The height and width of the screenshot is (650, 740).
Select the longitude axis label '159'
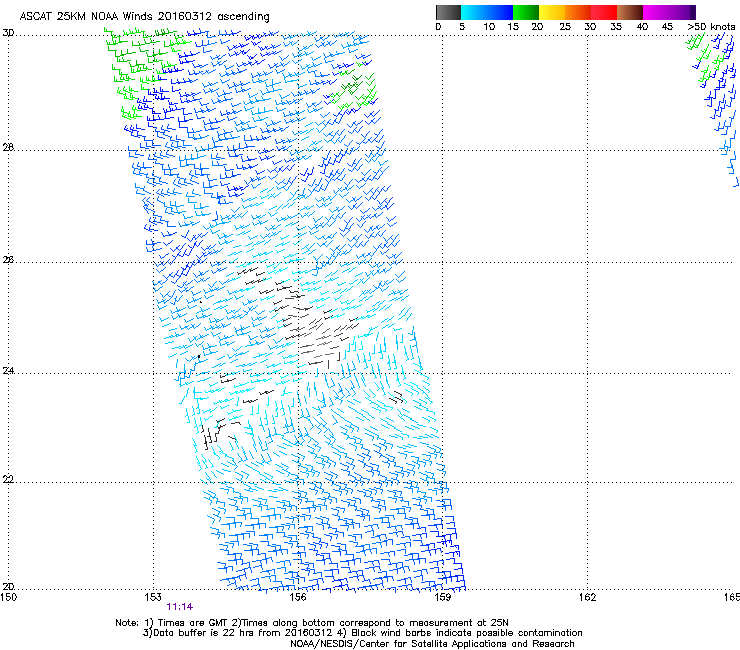click(x=442, y=597)
